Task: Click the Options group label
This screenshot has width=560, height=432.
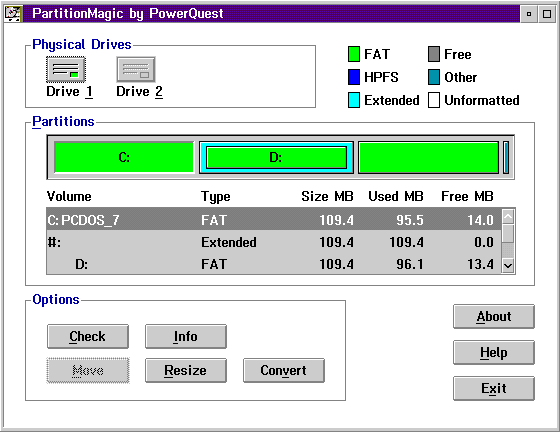Action: (56, 300)
